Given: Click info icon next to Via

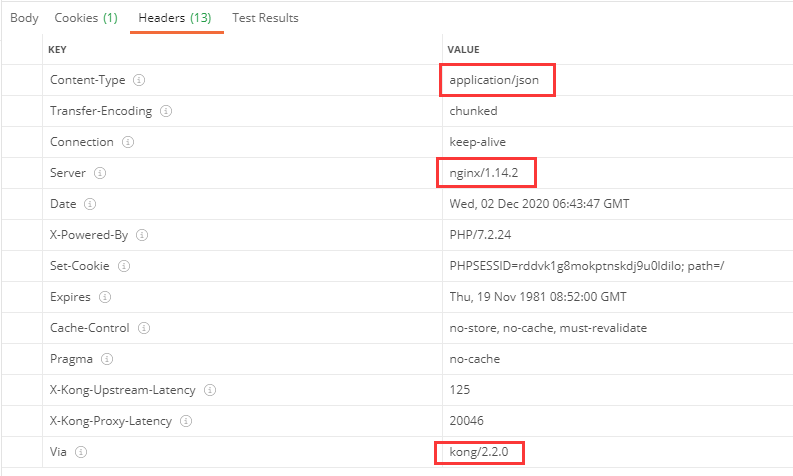Looking at the screenshot, I should click(x=81, y=452).
